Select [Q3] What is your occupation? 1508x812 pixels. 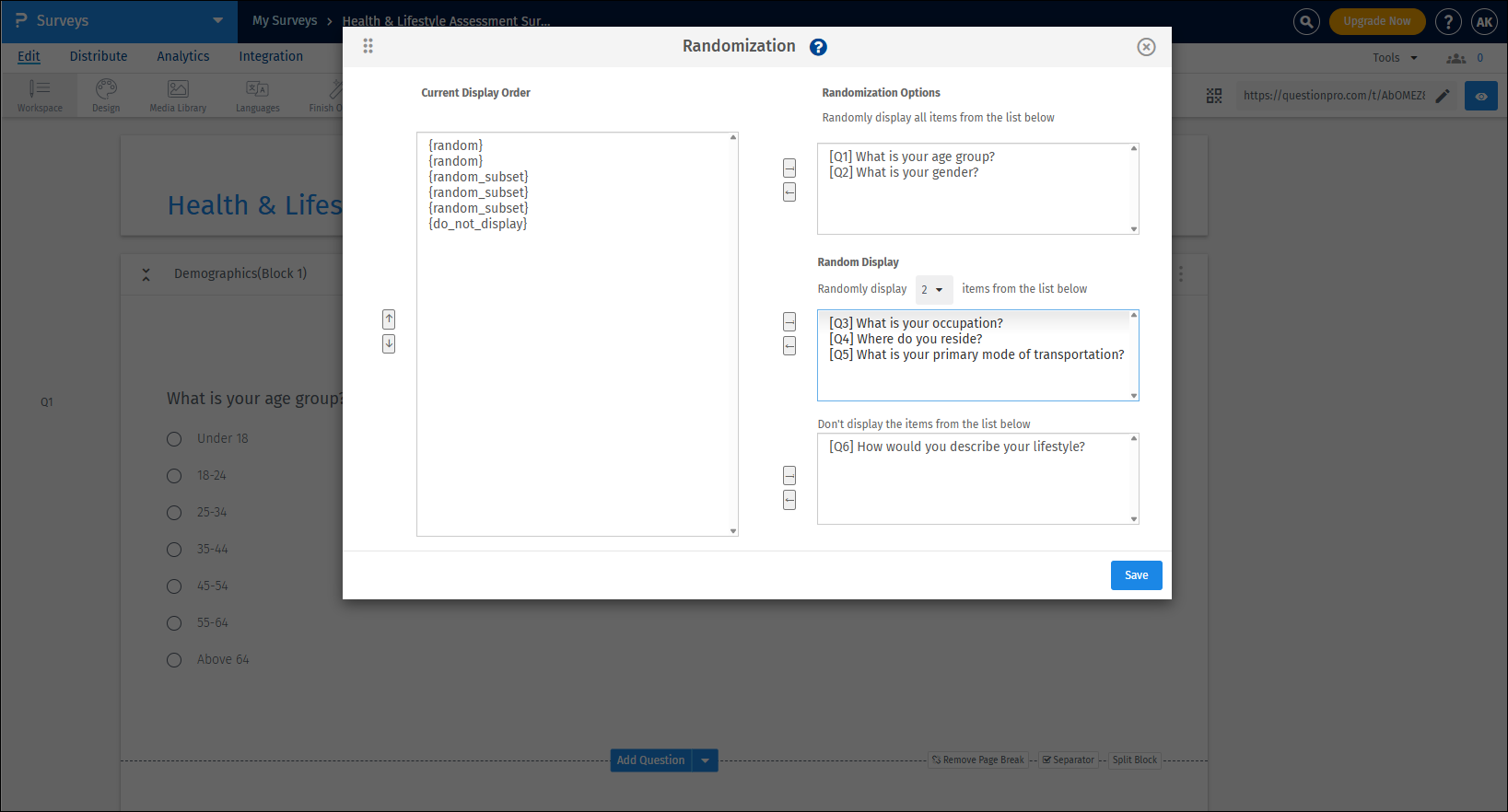[916, 323]
